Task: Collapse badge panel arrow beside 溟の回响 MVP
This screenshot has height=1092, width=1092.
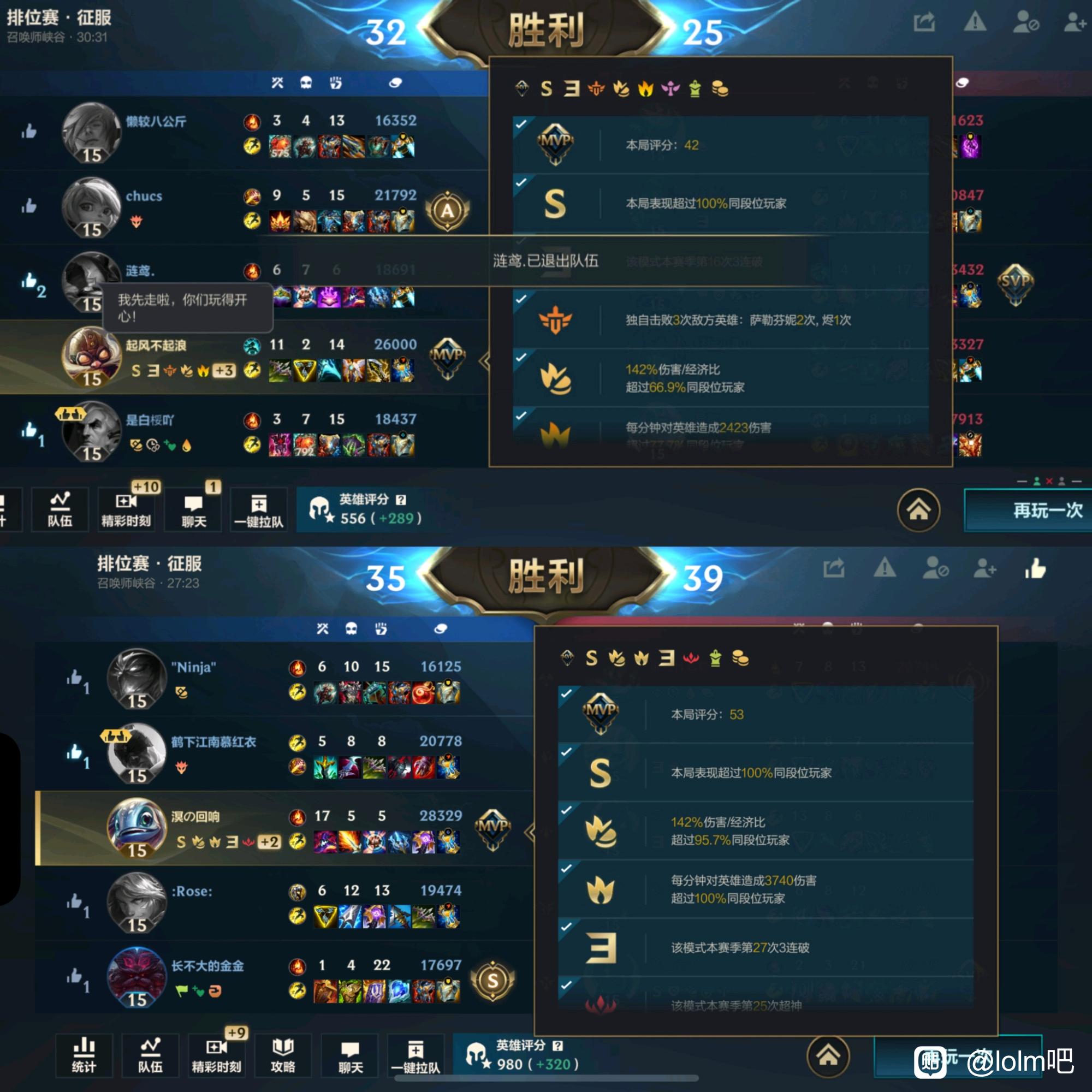Action: coord(529,832)
